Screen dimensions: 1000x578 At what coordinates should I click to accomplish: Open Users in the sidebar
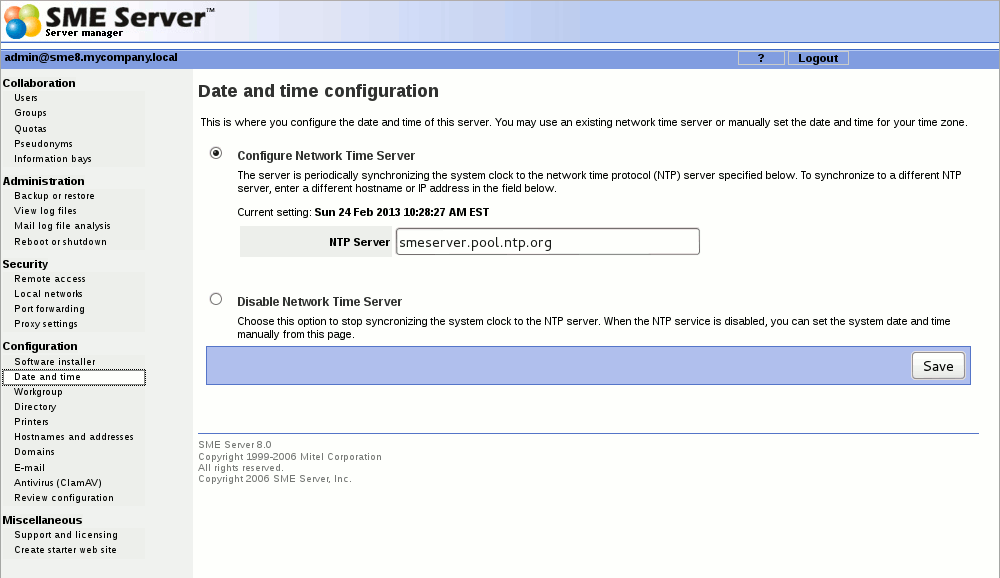(x=26, y=98)
